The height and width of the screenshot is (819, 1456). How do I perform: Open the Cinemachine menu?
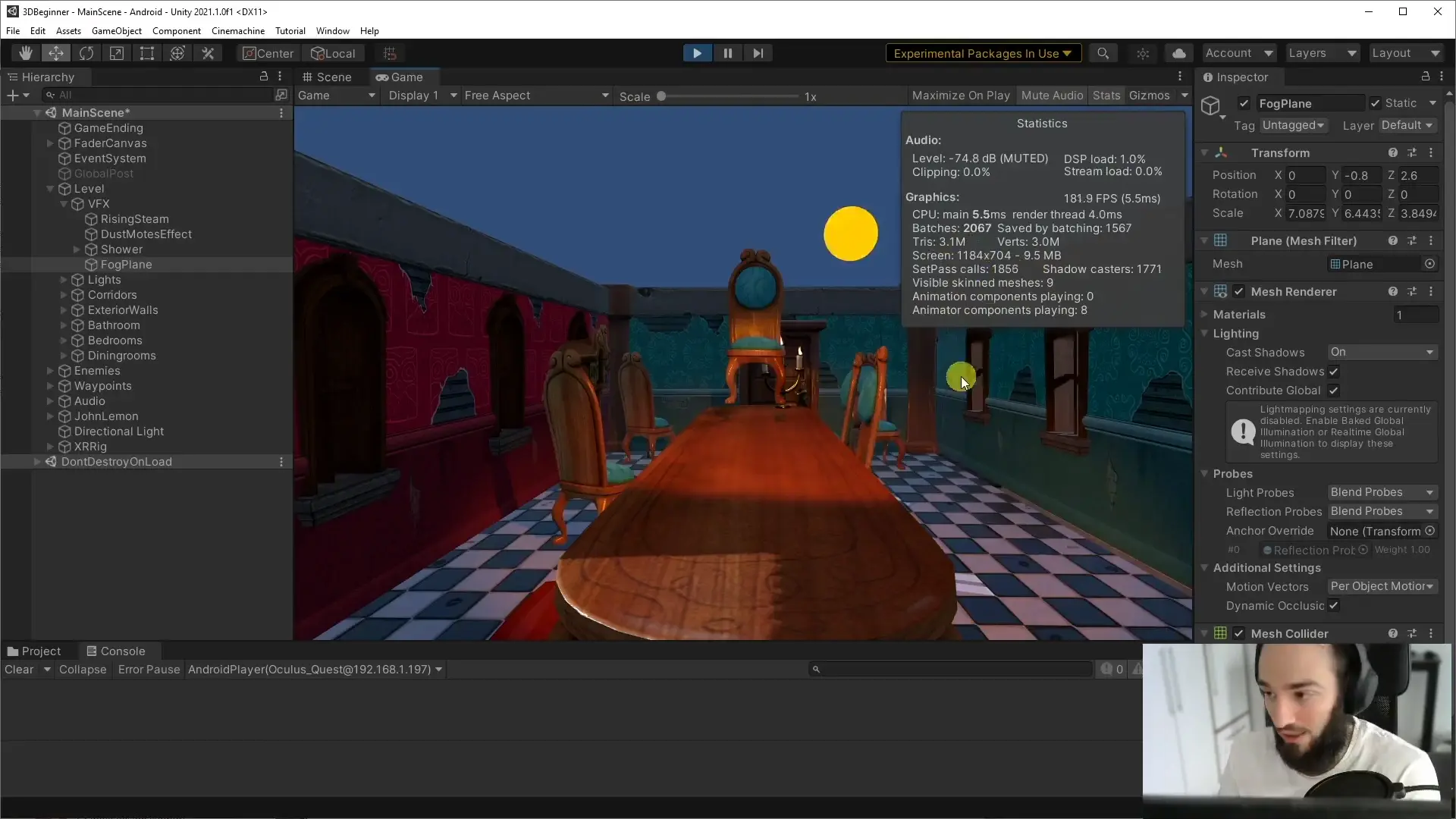237,31
